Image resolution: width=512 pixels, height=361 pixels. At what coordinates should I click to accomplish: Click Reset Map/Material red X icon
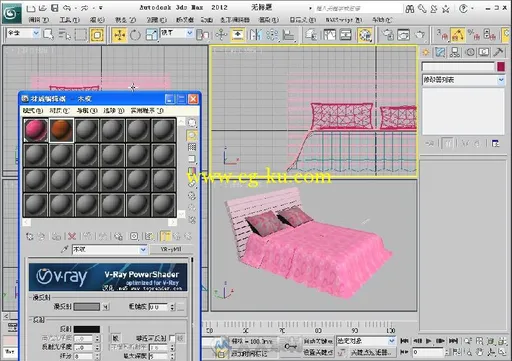point(72,236)
